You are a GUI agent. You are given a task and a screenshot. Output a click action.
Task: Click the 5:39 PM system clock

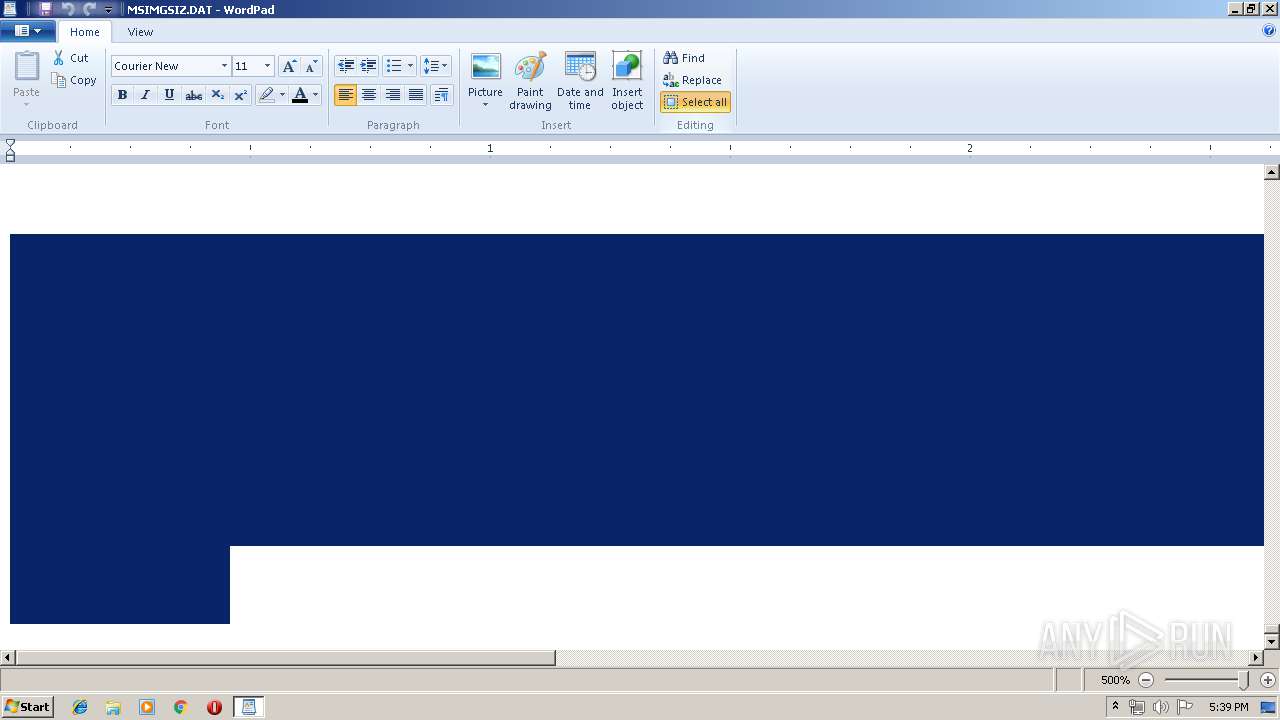click(x=1228, y=707)
